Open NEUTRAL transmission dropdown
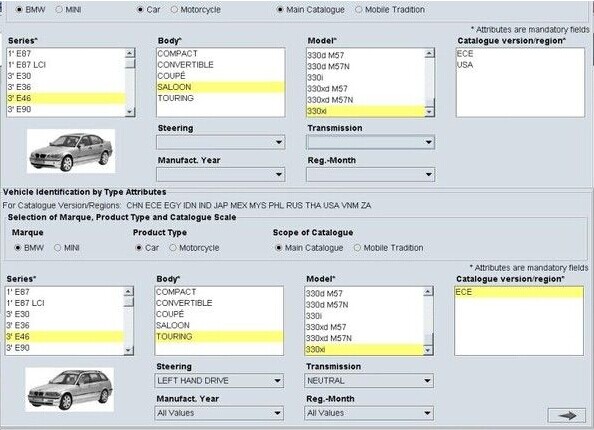Viewport: 594px width, 430px height. [x=369, y=381]
